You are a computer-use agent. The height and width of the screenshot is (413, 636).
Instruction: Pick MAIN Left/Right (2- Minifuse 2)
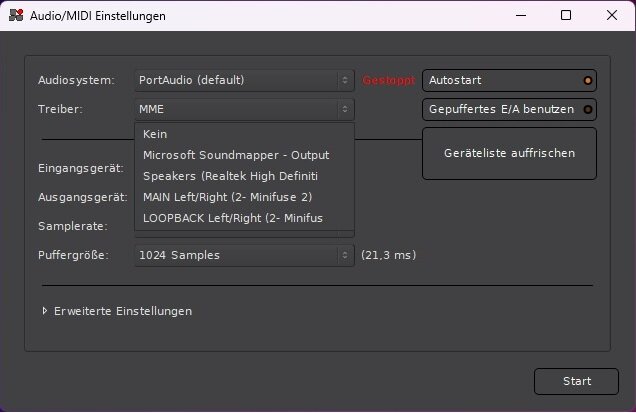[245, 197]
